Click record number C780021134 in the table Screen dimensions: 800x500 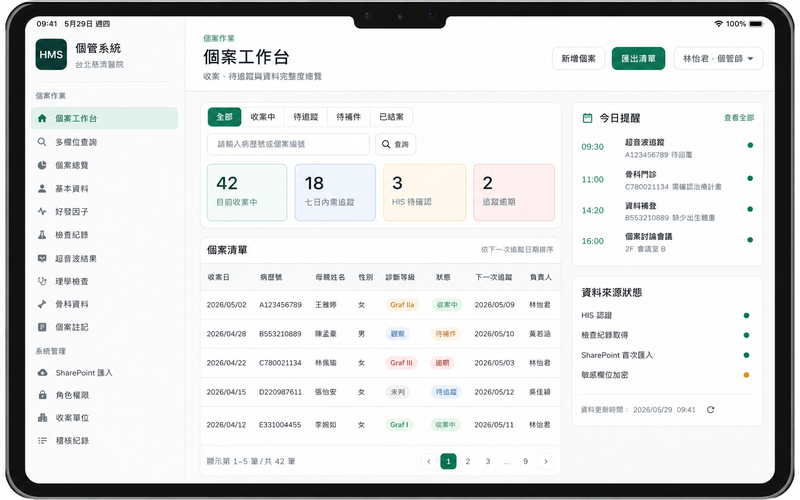[280, 363]
